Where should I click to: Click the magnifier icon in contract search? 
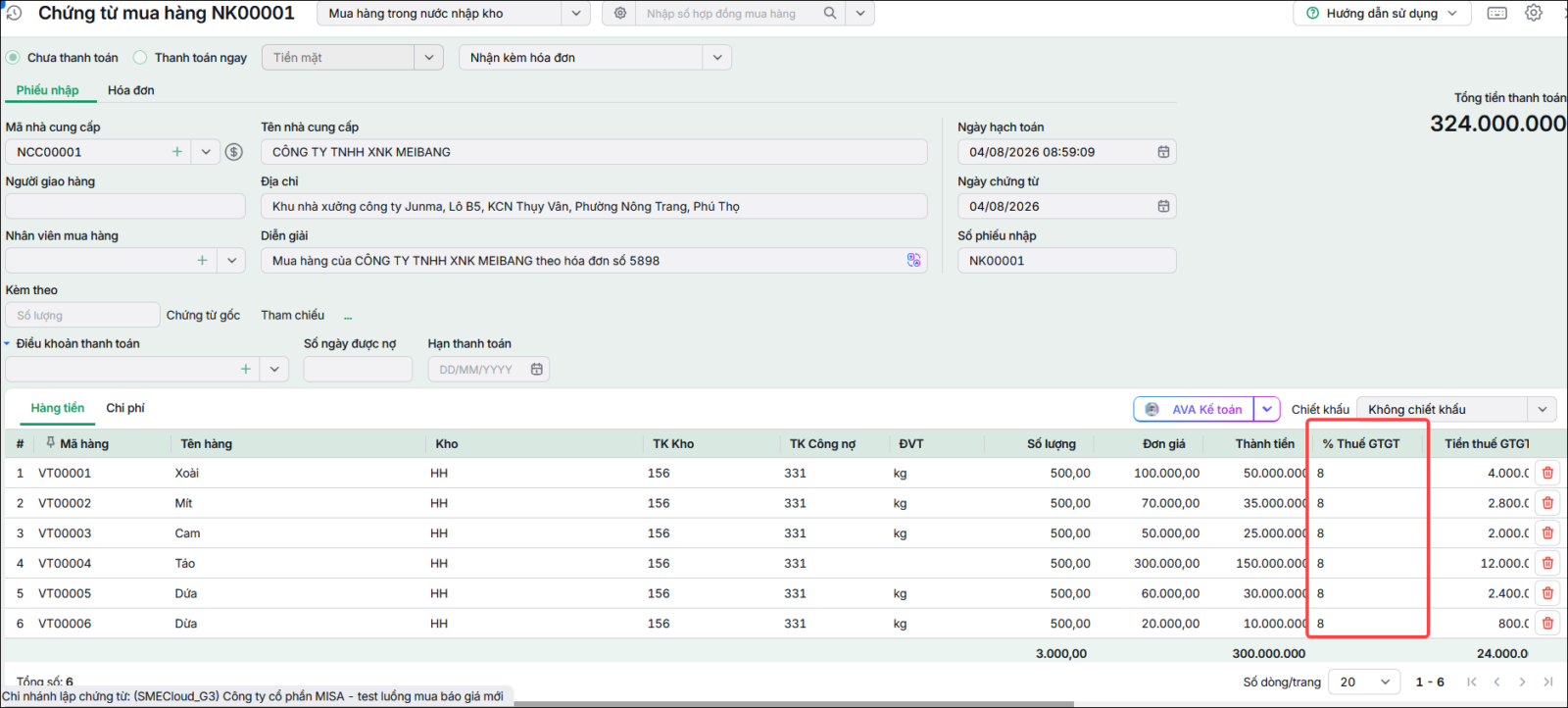830,14
